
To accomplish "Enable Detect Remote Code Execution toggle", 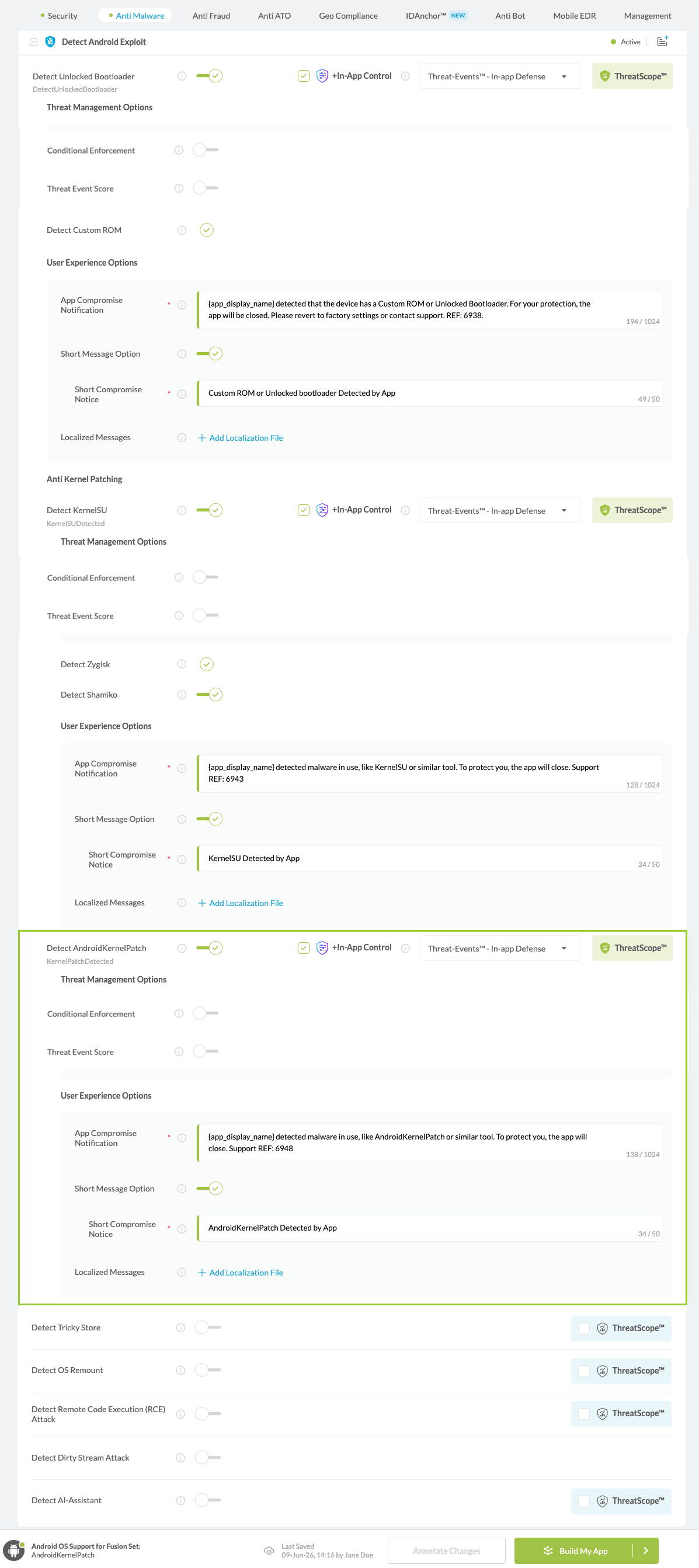I will tap(208, 1413).
